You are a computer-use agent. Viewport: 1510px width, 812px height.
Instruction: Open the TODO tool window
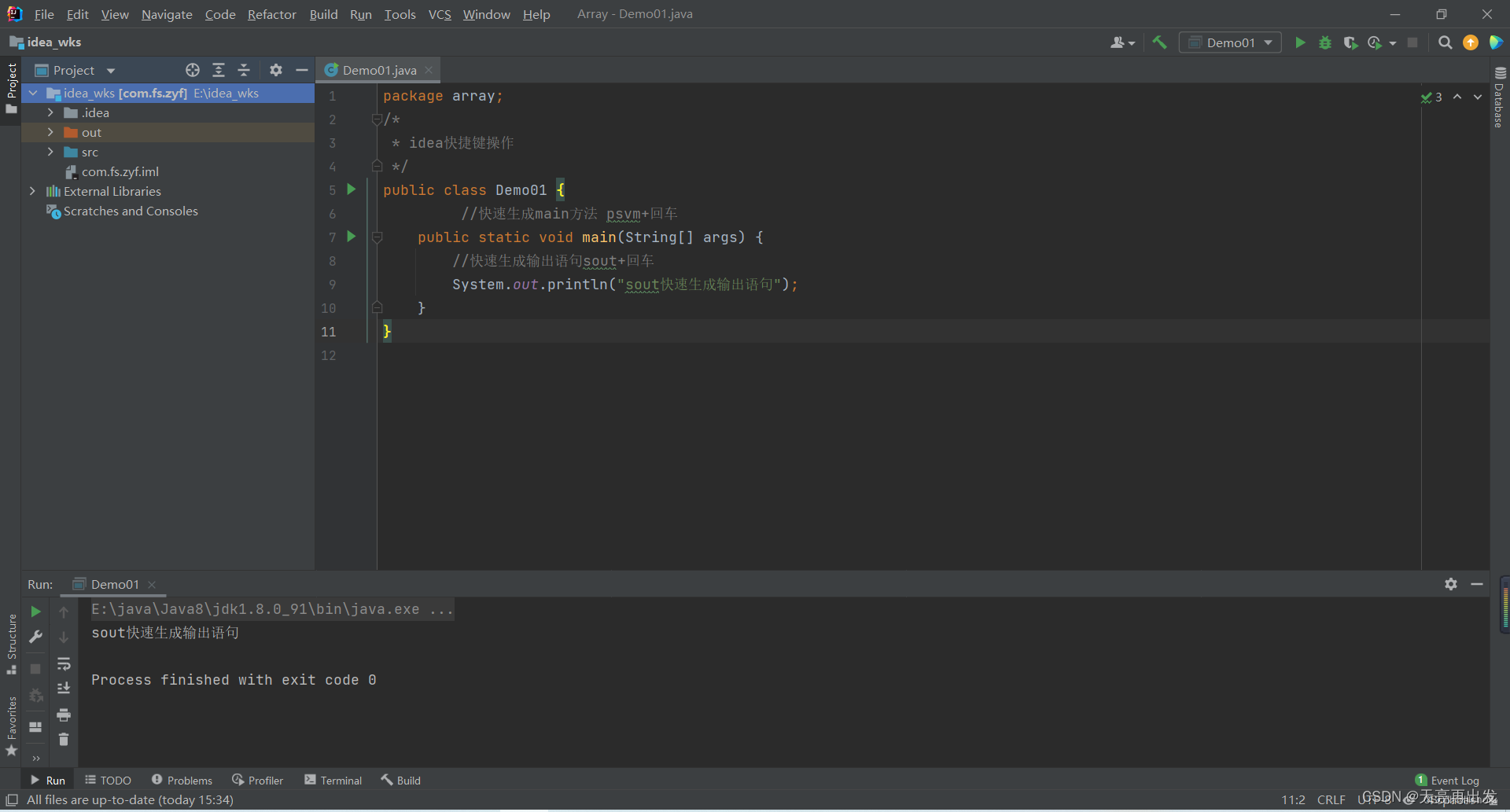coord(109,780)
